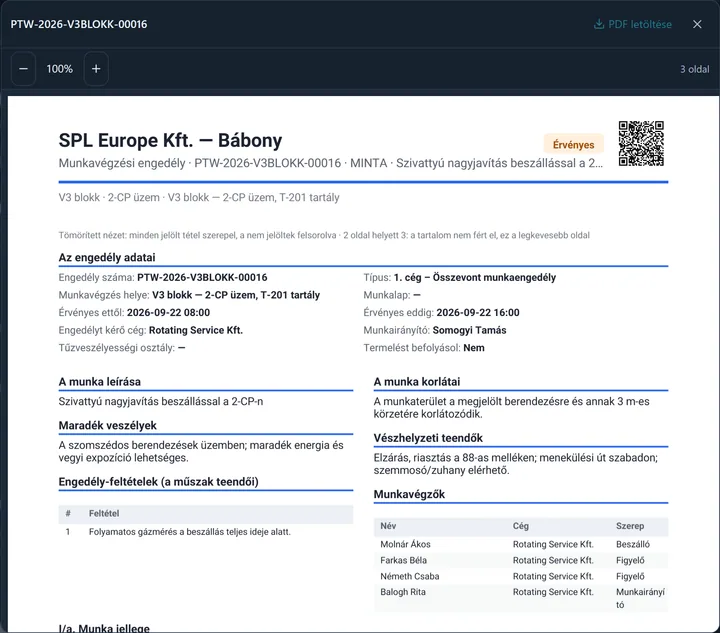Click valid-until date 2026-09-22 16:00
This screenshot has width=720, height=633.
478,313
